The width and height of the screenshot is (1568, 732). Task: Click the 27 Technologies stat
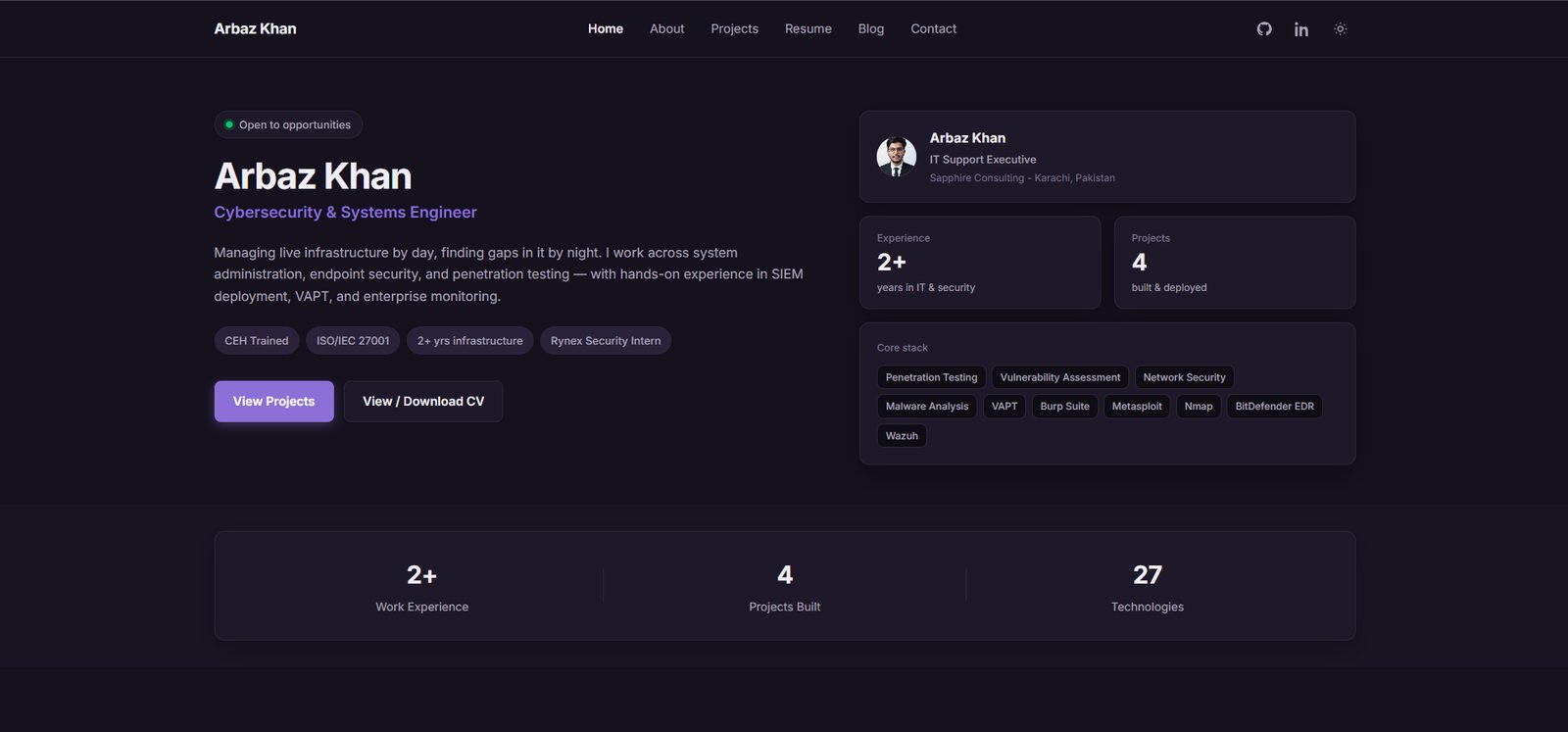click(1148, 586)
